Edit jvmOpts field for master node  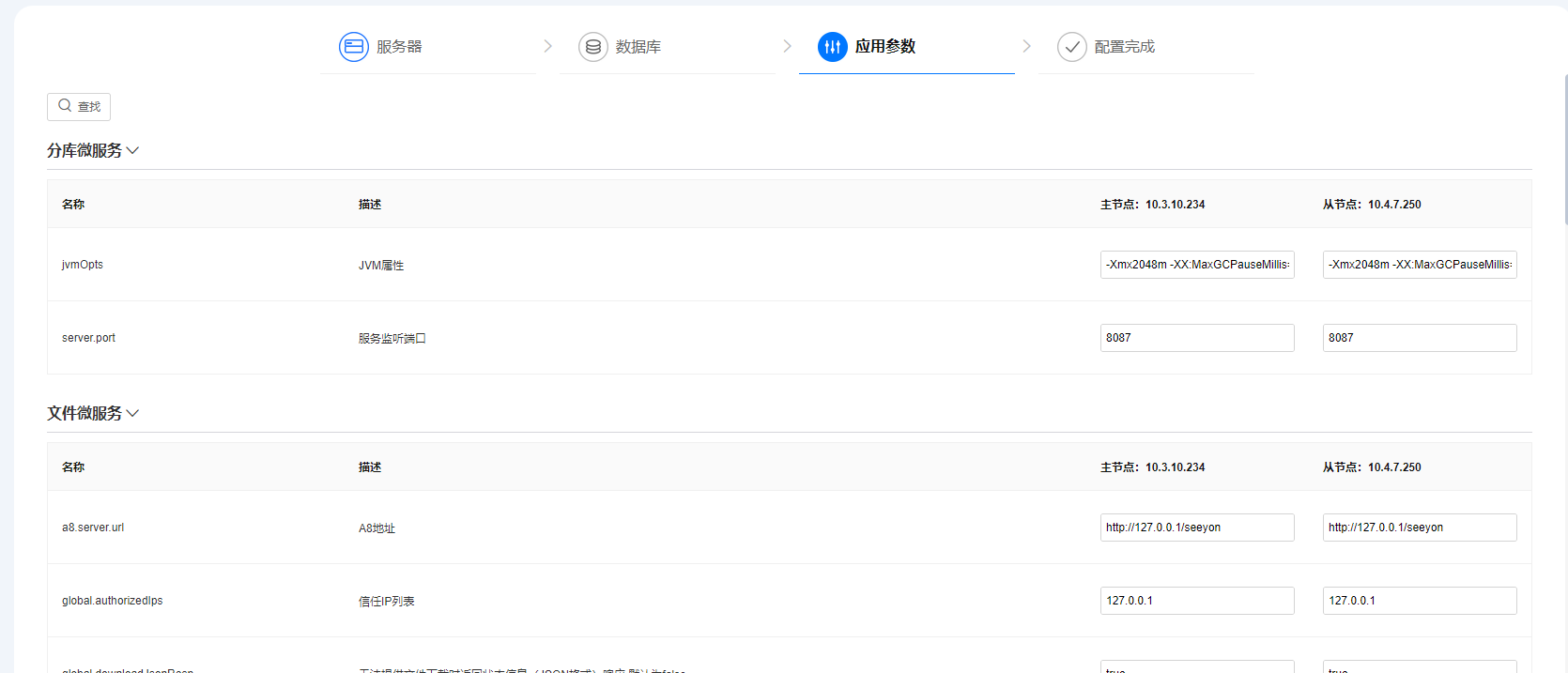(1197, 265)
